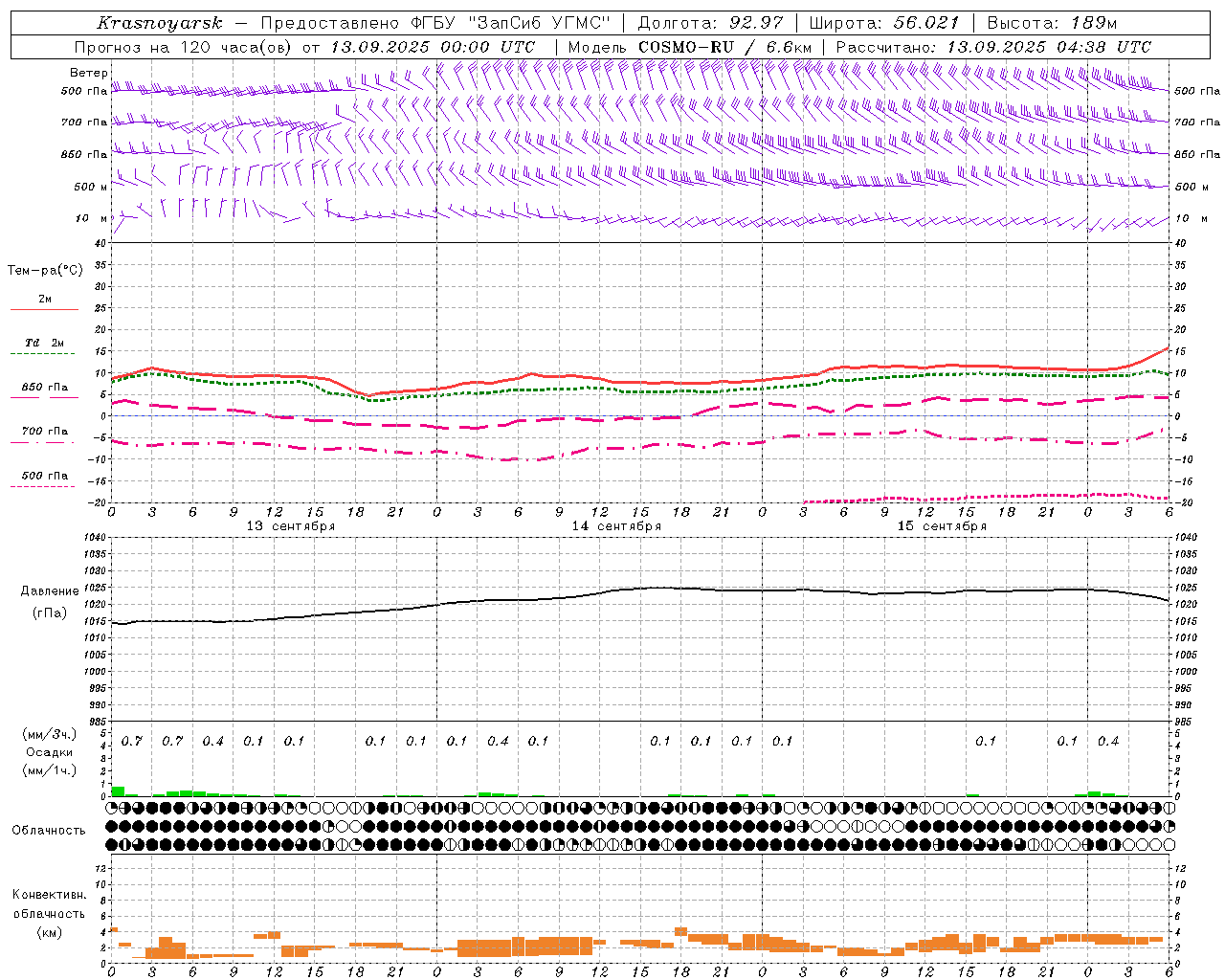Click the 2м temperature legend label
This screenshot has height=980, width=1225.
pyautogui.click(x=45, y=300)
